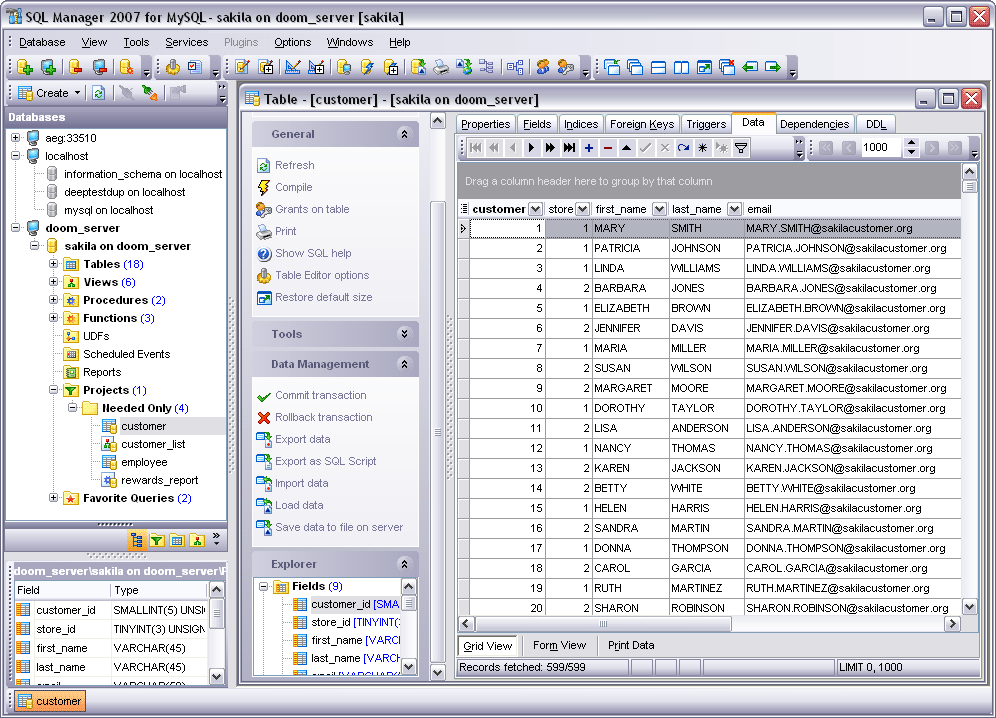Click the red X Rollback transaction icon
This screenshot has height=718, width=996.
264,417
